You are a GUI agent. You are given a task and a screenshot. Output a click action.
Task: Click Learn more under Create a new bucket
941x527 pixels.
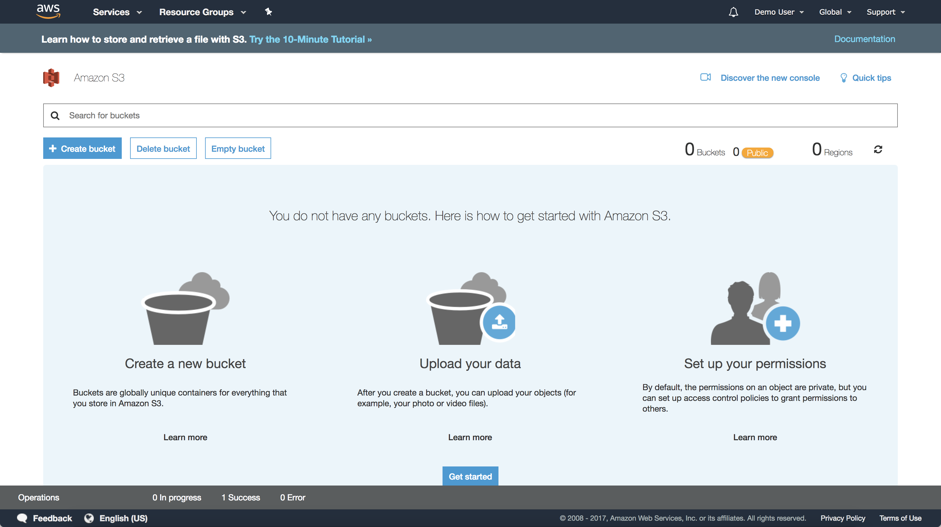185,437
